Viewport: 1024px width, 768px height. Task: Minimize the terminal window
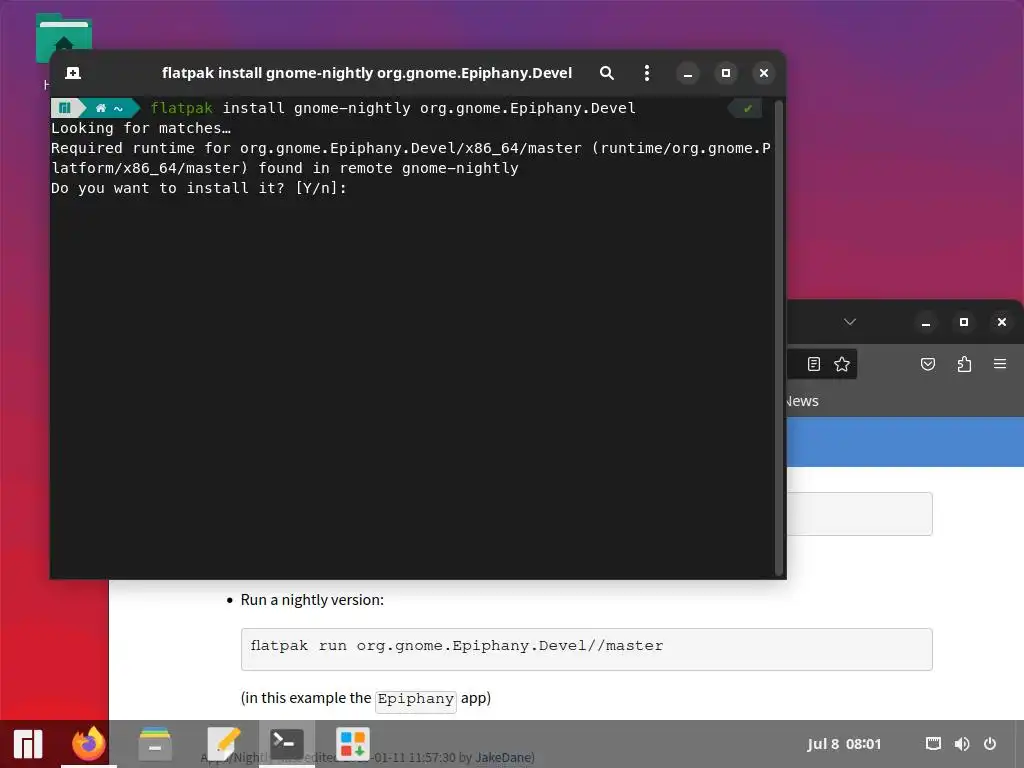pyautogui.click(x=688, y=73)
